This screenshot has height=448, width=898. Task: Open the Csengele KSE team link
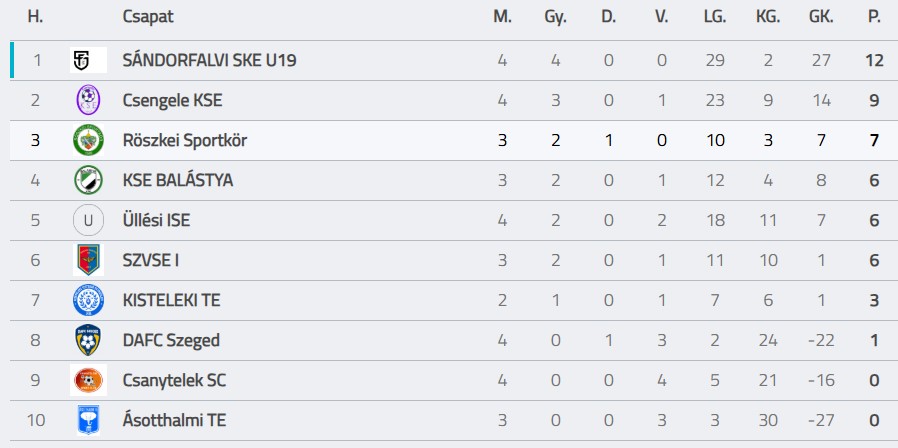point(172,100)
